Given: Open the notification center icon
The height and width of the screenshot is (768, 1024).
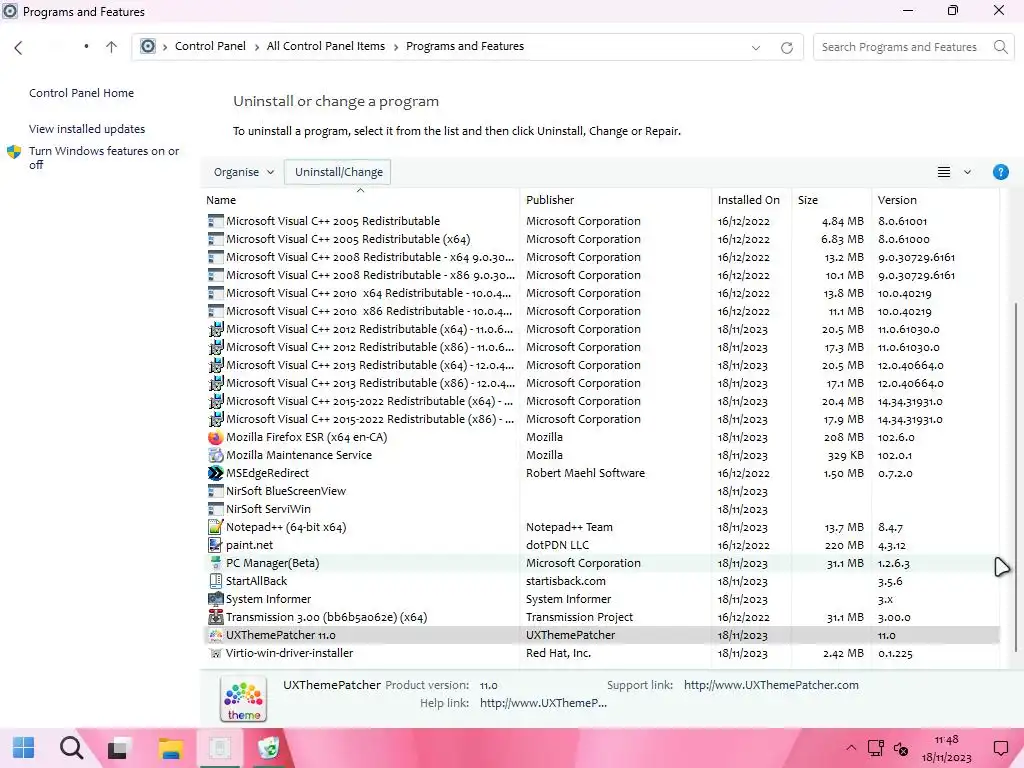Looking at the screenshot, I should 1000,748.
